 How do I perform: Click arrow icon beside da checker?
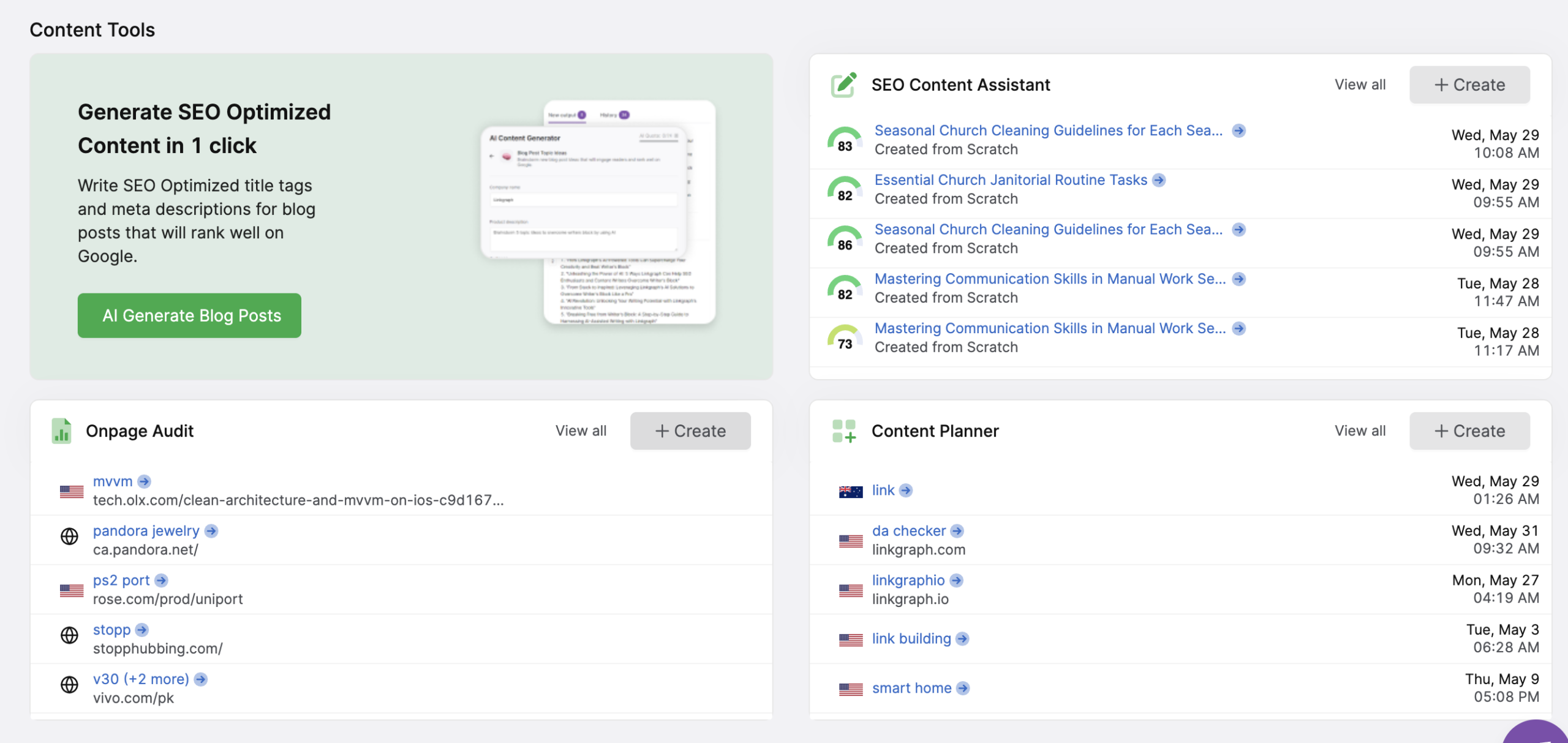[957, 531]
